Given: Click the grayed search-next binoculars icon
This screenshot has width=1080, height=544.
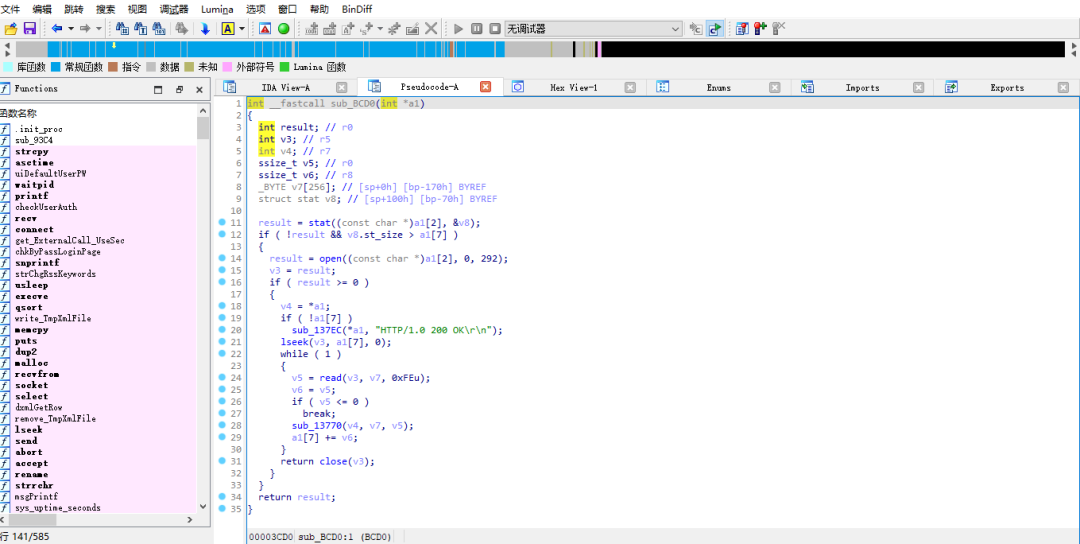Looking at the screenshot, I should (182, 28).
